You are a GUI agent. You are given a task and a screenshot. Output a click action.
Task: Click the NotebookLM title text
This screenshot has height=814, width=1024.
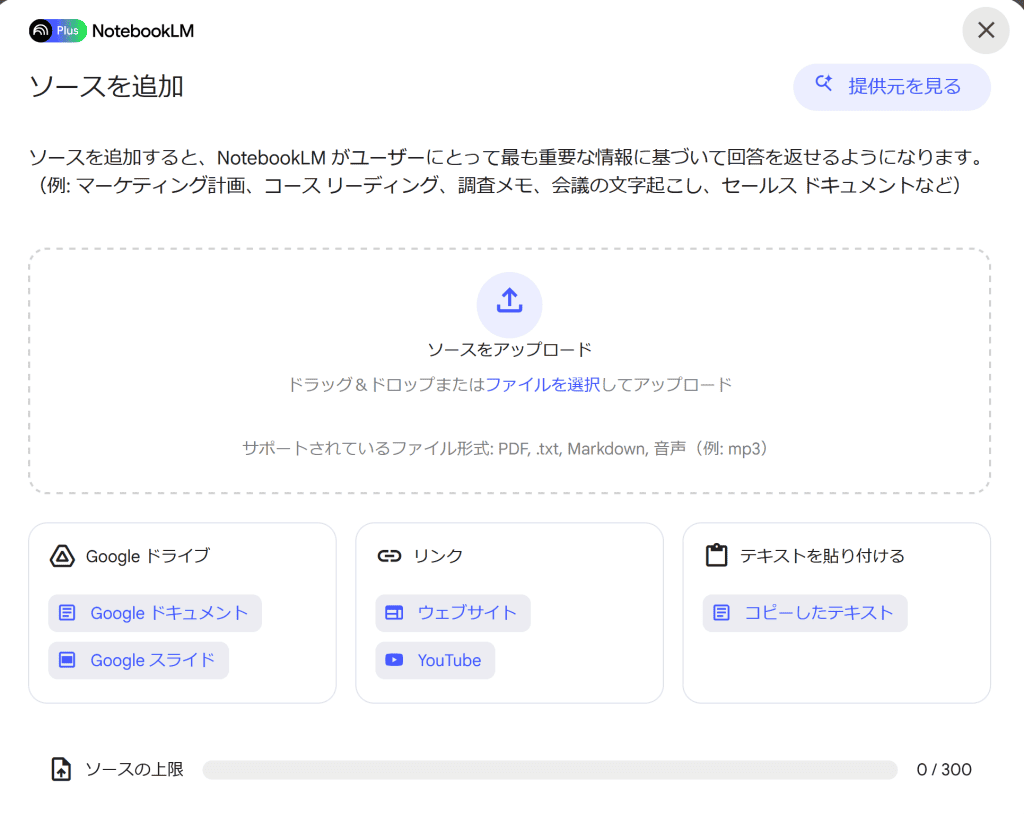143,31
